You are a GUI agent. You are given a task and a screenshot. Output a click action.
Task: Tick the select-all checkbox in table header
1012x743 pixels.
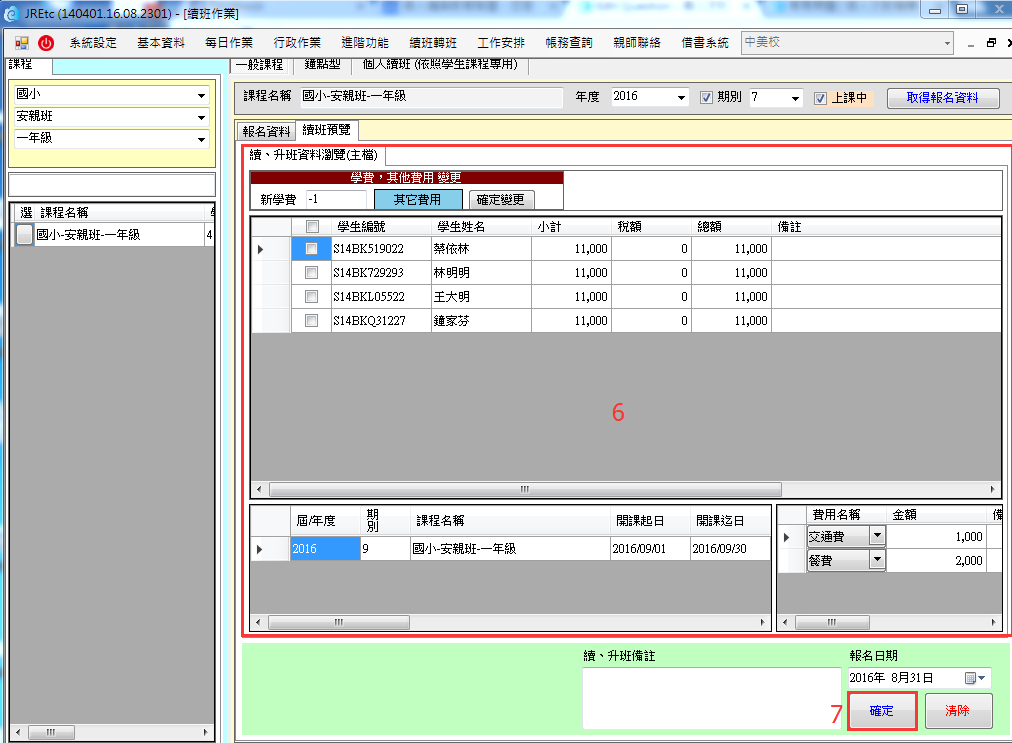click(x=311, y=227)
